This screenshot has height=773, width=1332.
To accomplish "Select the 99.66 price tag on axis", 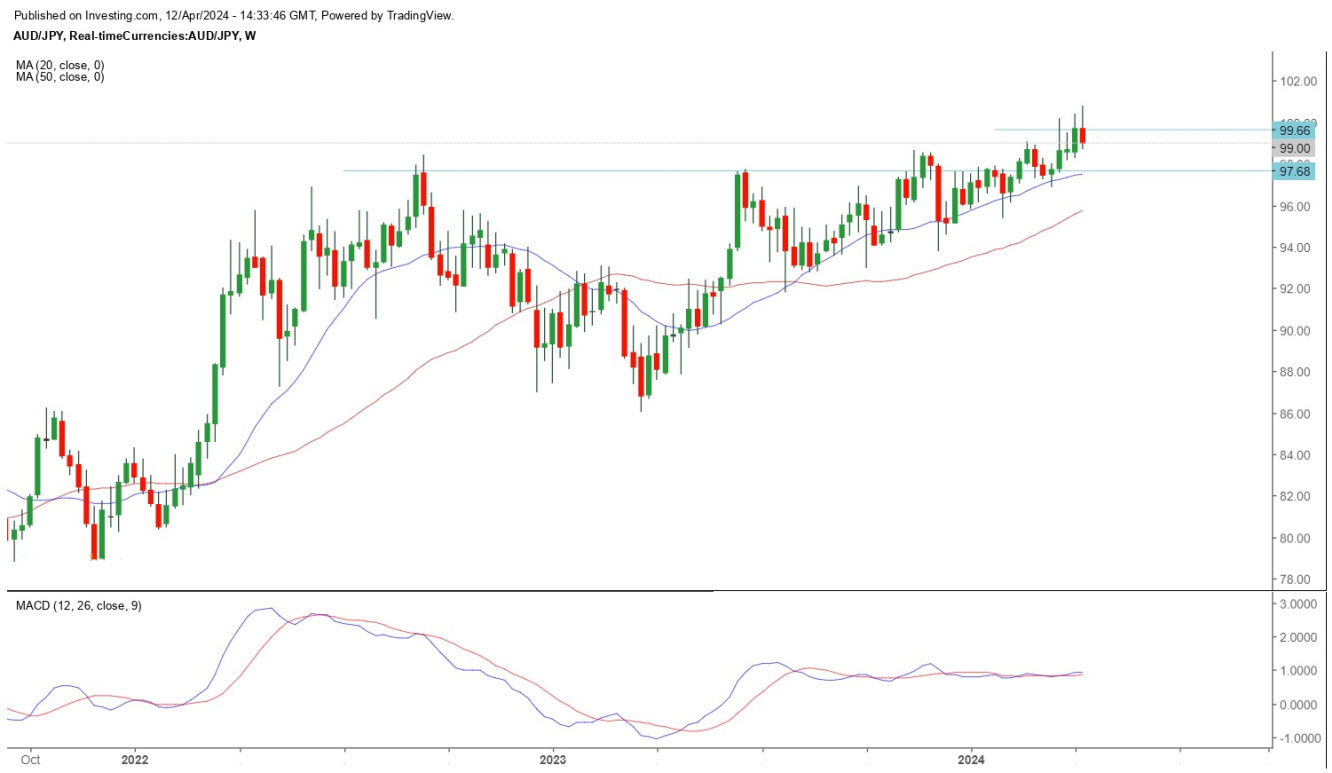I will tap(1295, 130).
